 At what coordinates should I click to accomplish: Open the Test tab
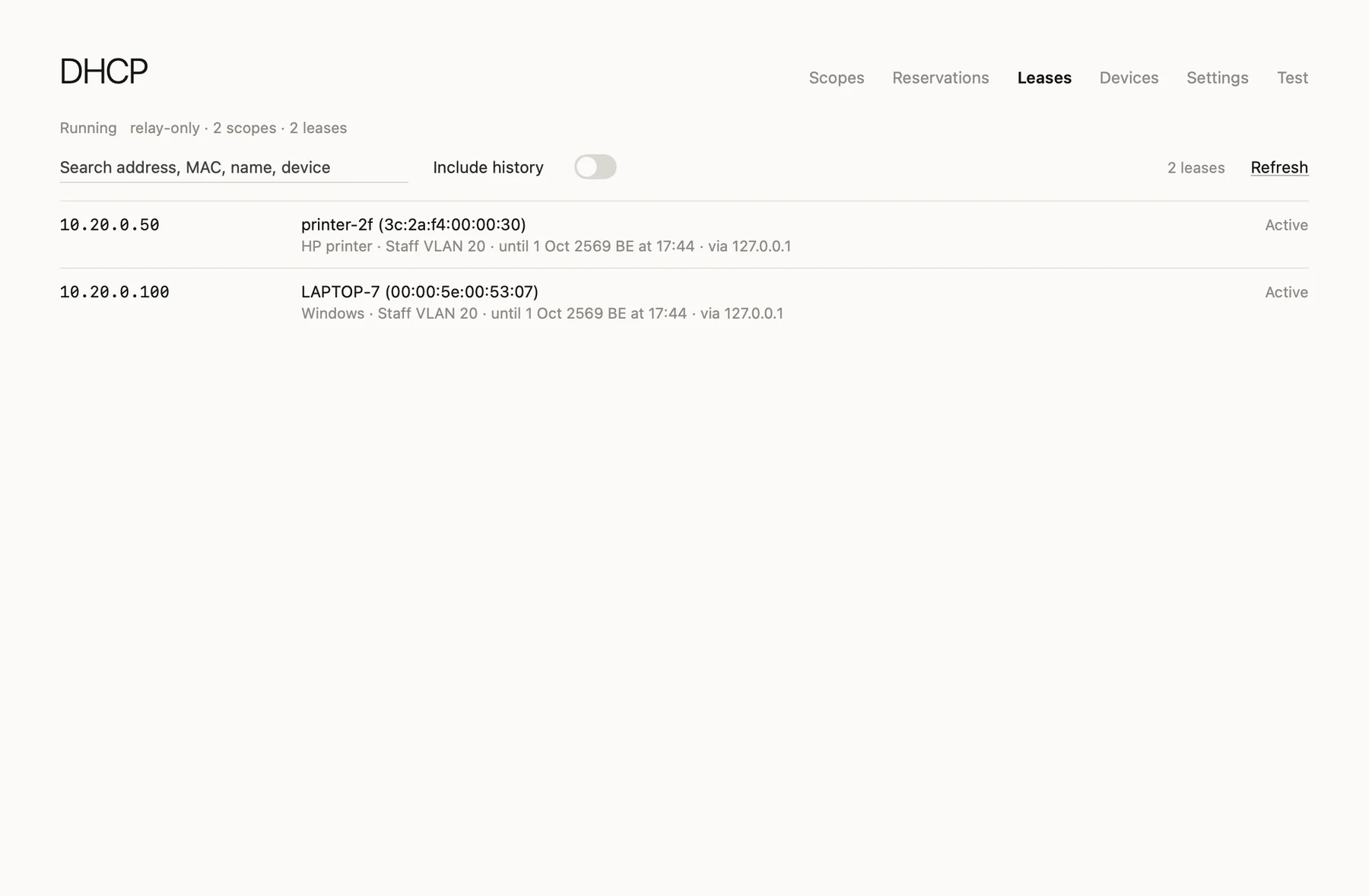point(1292,78)
